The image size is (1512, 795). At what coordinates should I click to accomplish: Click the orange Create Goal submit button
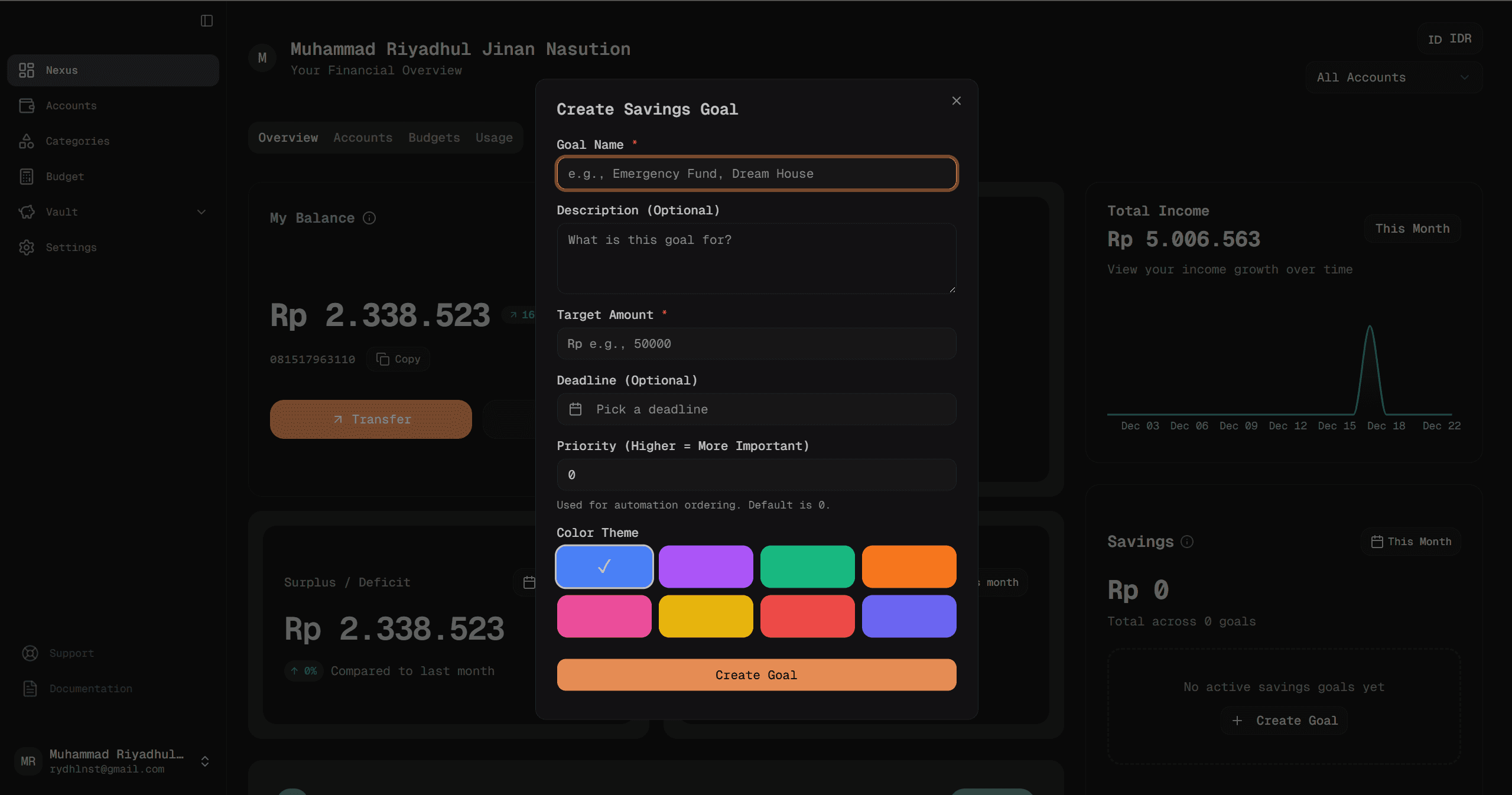click(x=756, y=675)
